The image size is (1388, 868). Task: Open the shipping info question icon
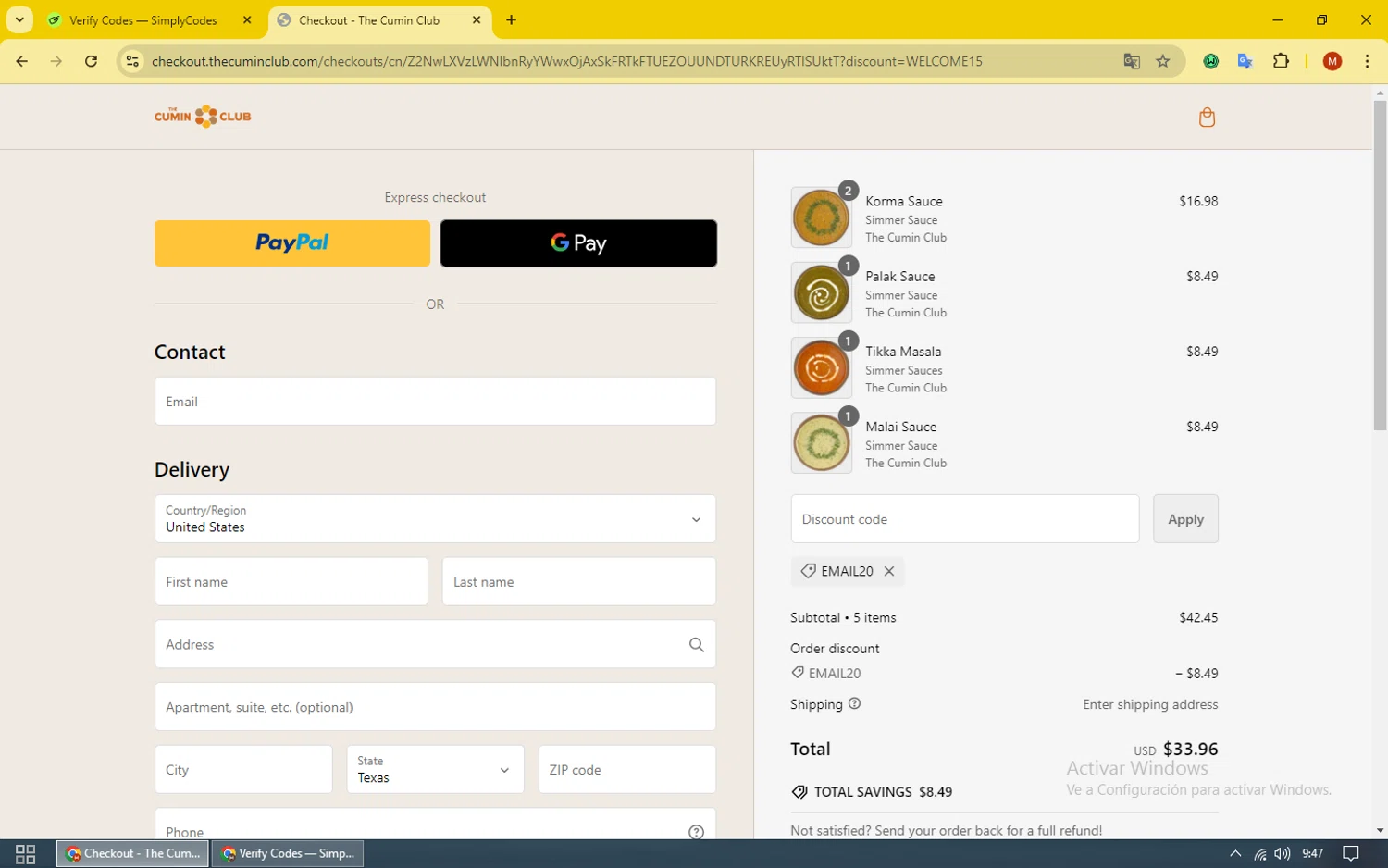pyautogui.click(x=854, y=704)
